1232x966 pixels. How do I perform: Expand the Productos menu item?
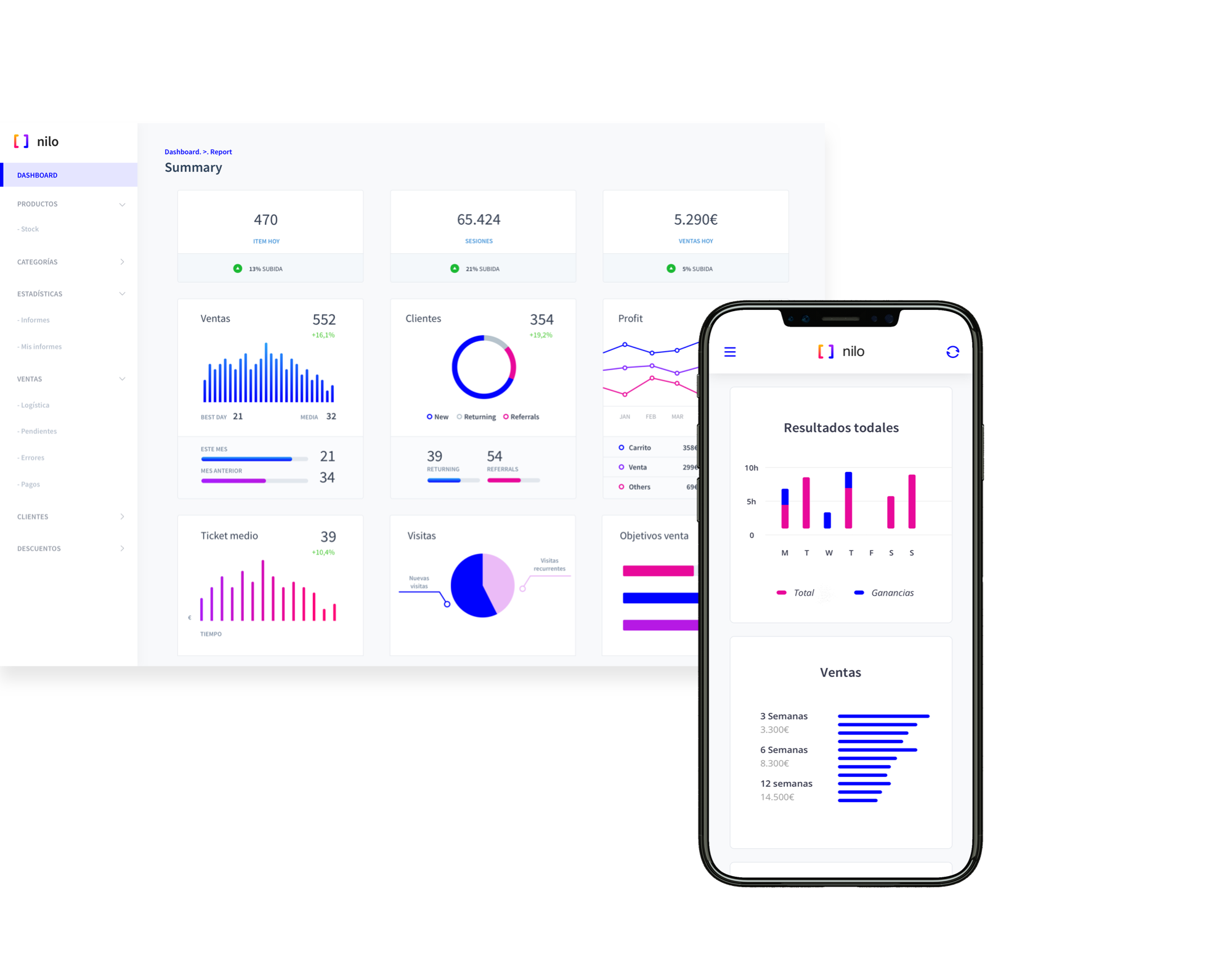tap(122, 205)
